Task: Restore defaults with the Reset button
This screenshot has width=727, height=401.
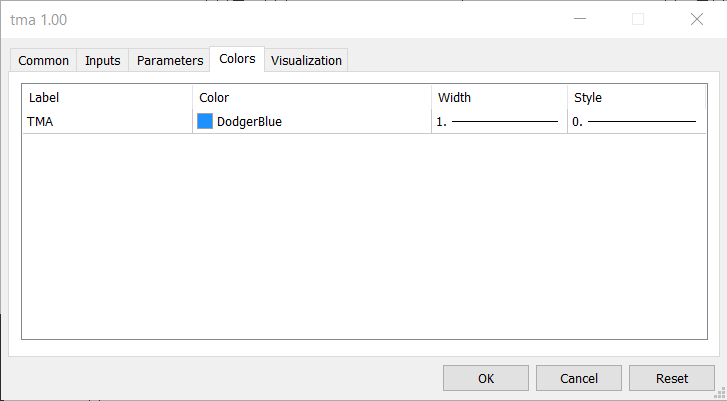Action: tap(672, 378)
